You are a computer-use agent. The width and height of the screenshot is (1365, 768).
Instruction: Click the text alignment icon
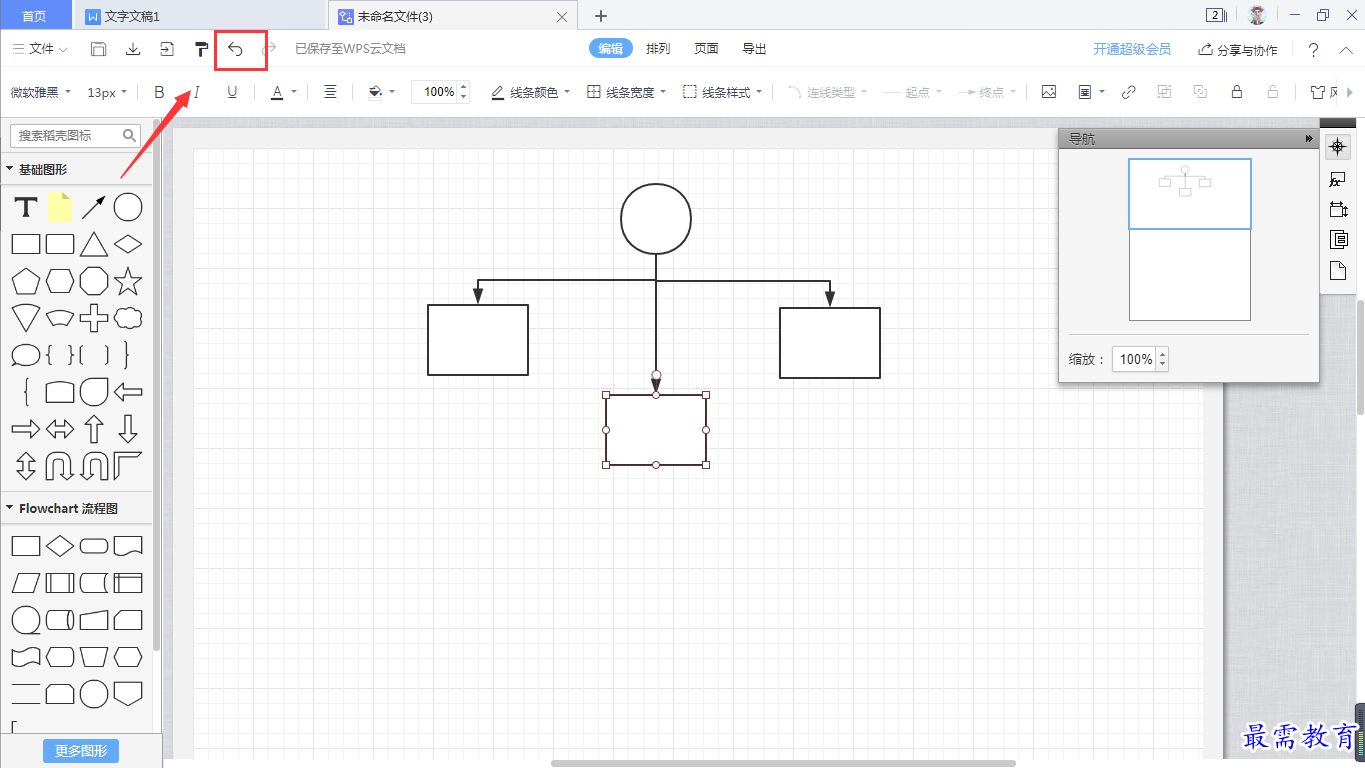(330, 92)
